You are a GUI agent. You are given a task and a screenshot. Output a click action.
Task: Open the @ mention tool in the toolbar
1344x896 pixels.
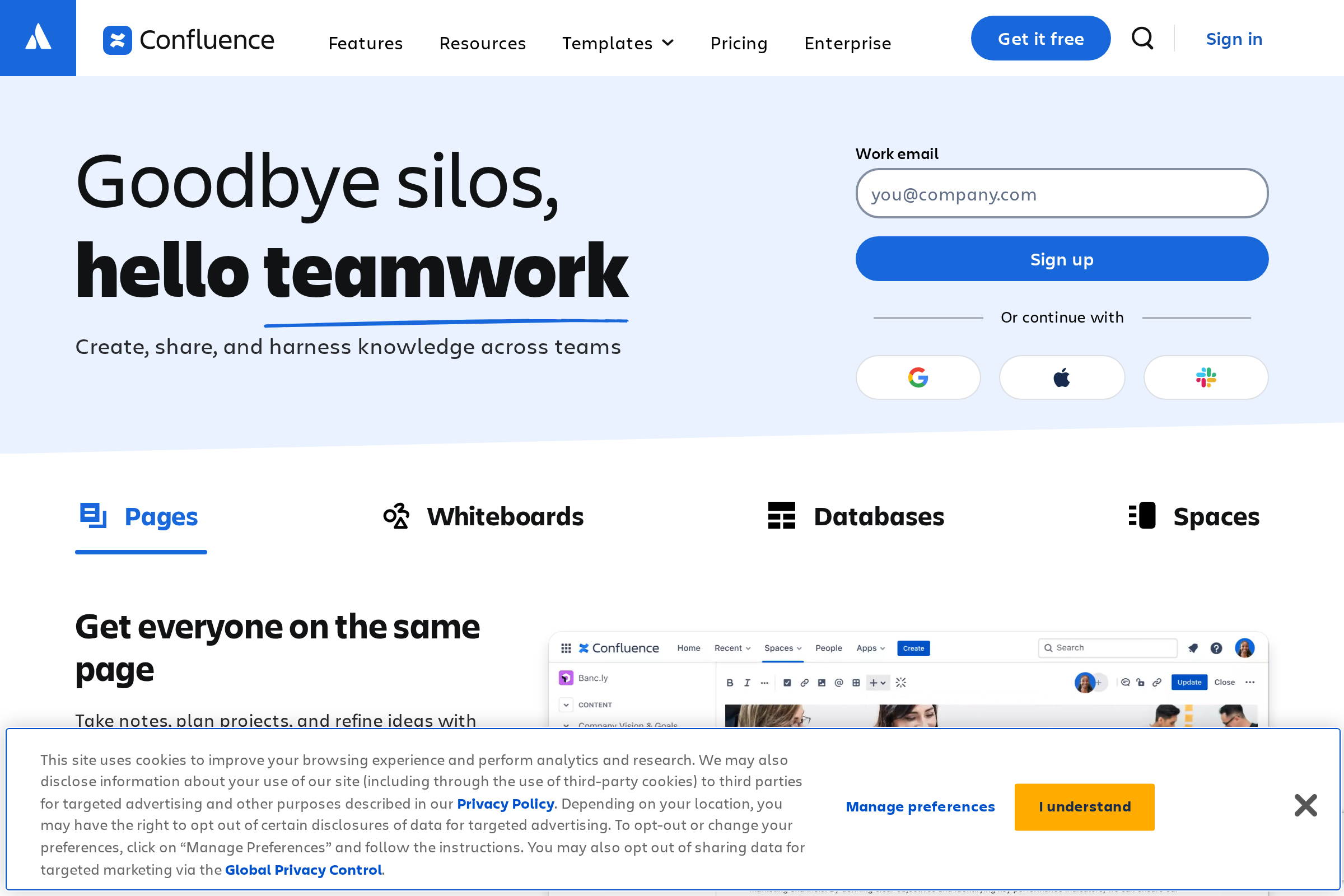click(x=839, y=683)
